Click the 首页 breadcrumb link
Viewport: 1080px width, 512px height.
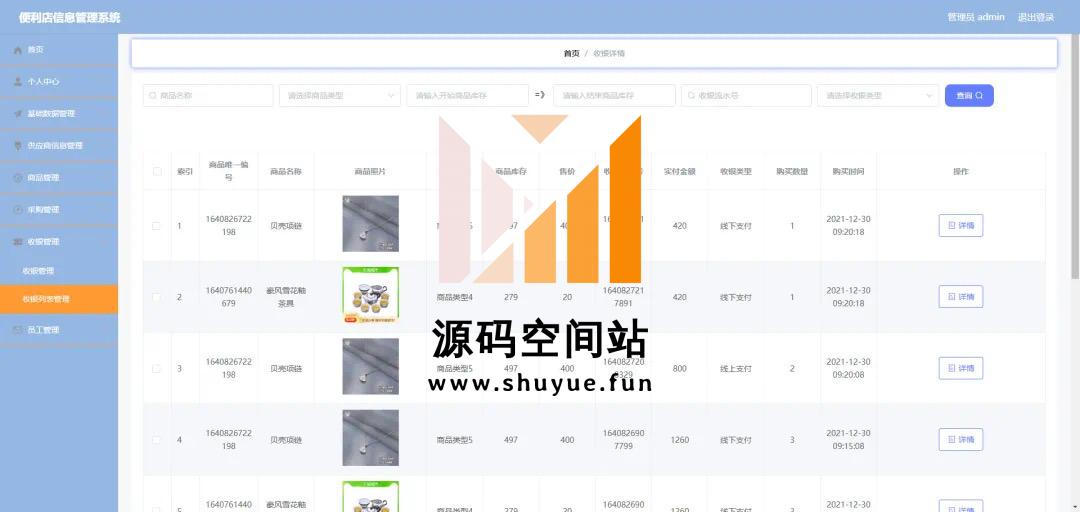571,53
